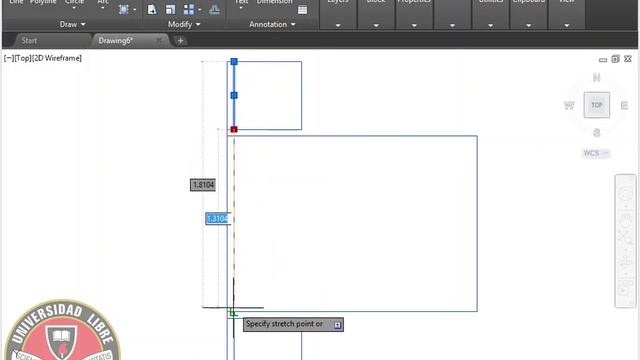Click the 1.8104 dimension input field
The width and height of the screenshot is (640, 360).
[x=203, y=185]
